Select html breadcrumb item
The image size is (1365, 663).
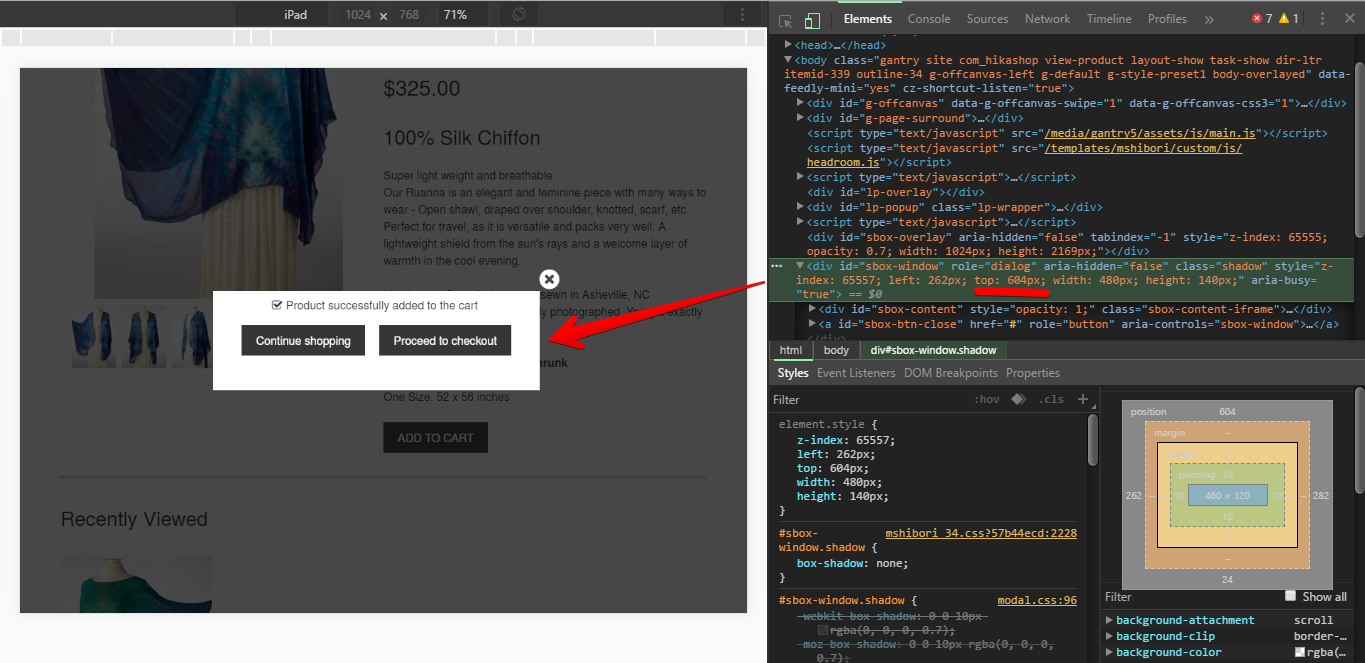point(791,350)
